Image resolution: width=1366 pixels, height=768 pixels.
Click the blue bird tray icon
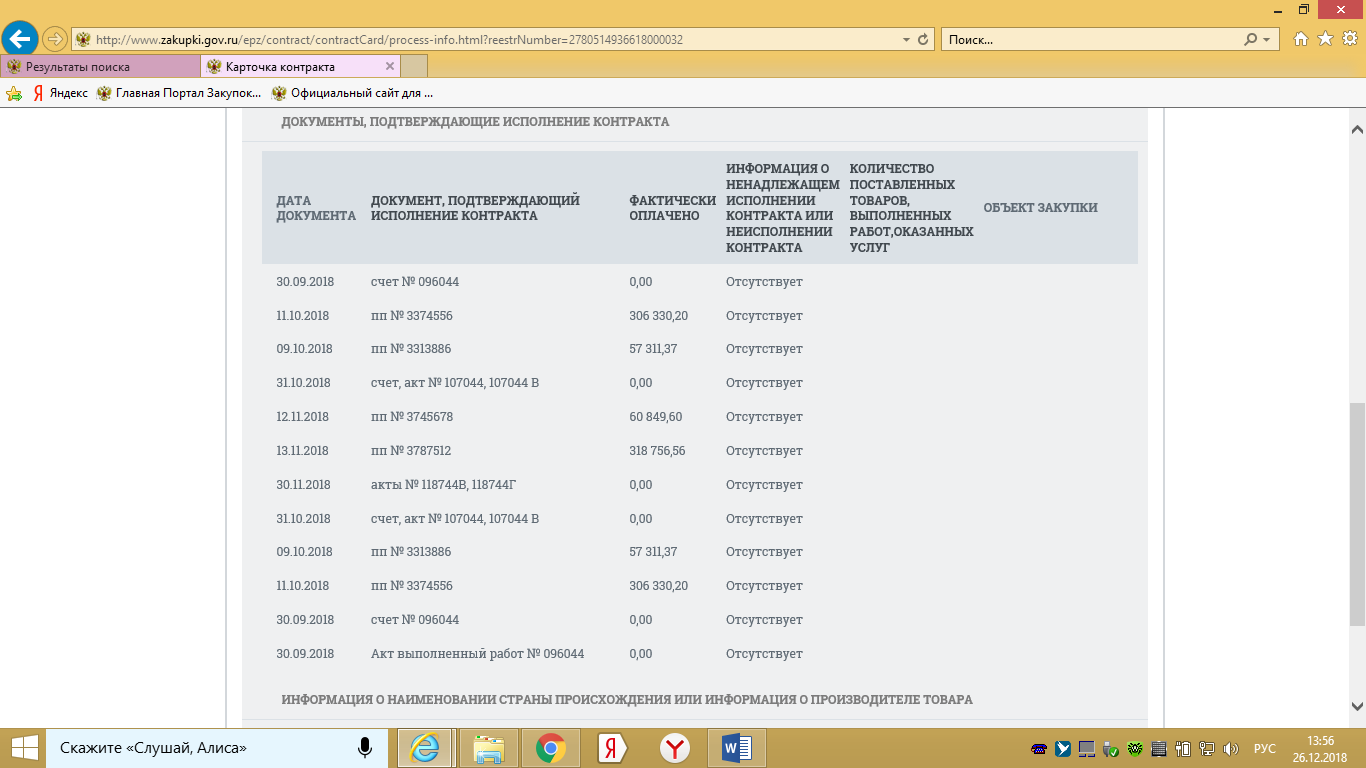tap(1064, 749)
